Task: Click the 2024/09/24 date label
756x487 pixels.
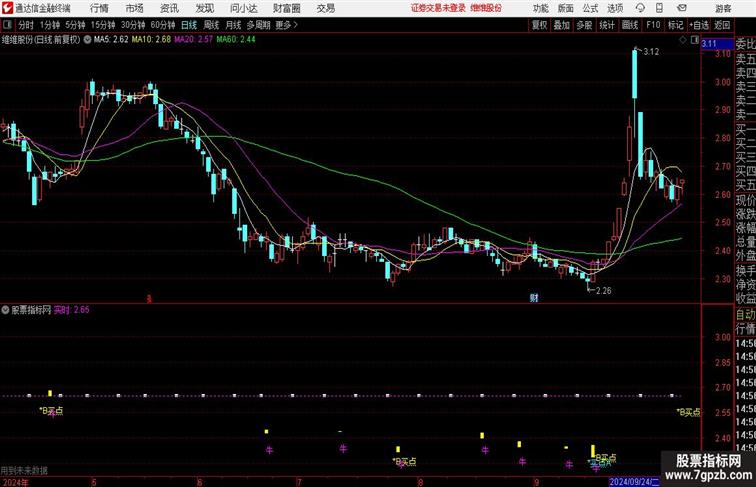Action: click(x=634, y=482)
